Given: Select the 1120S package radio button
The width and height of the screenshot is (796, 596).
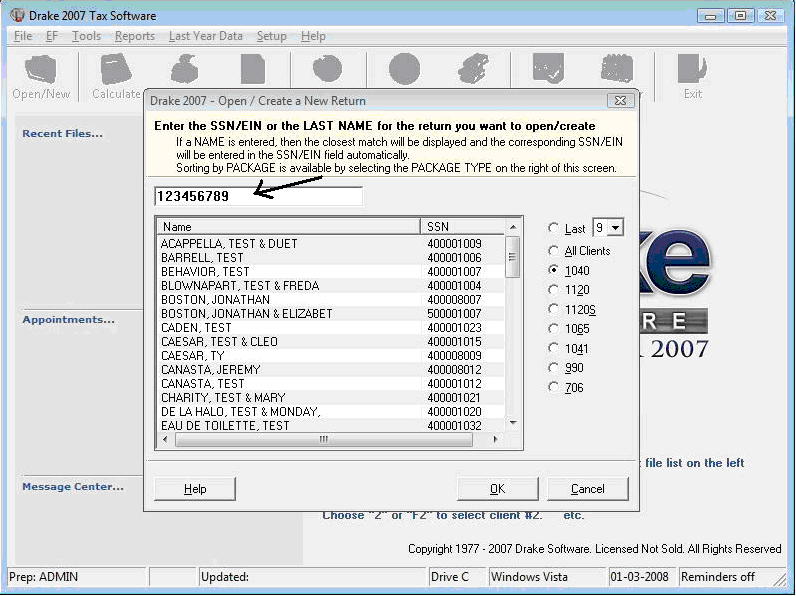Looking at the screenshot, I should (x=553, y=309).
